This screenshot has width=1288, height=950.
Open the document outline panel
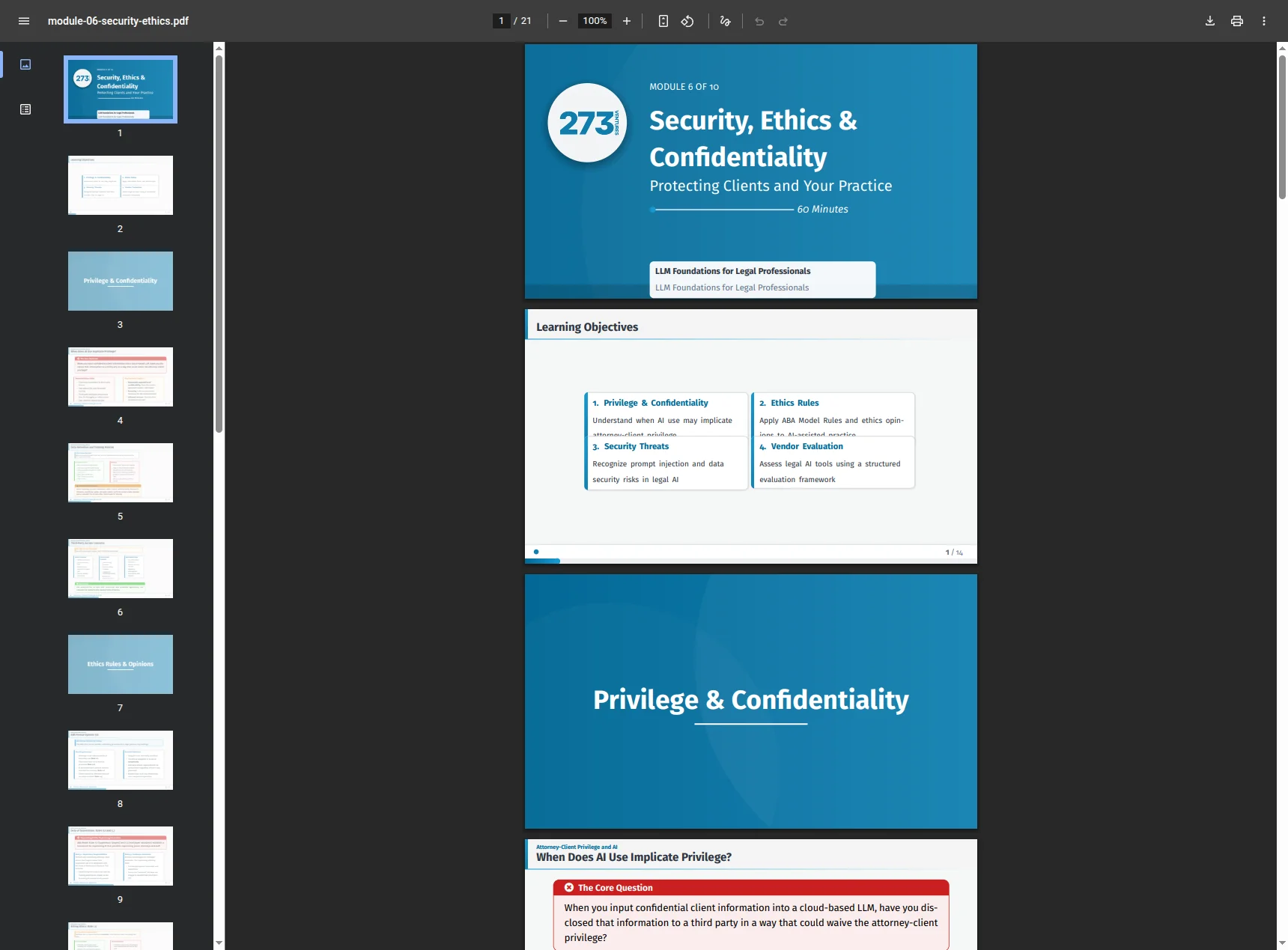click(25, 109)
